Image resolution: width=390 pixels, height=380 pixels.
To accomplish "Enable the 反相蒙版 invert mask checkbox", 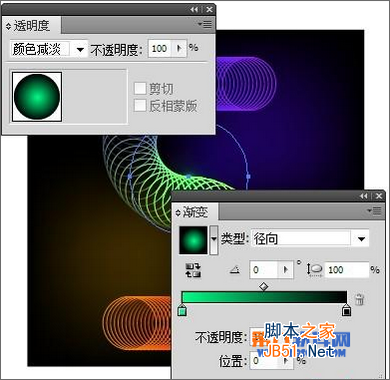I will (x=140, y=106).
